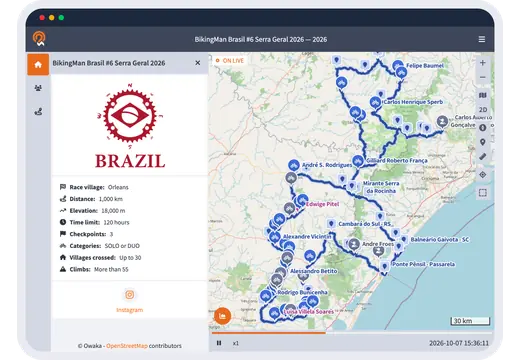This screenshot has height=360, width=520.
Task: Select rider marker Carlos Henrique Sperb
Action: click(376, 102)
